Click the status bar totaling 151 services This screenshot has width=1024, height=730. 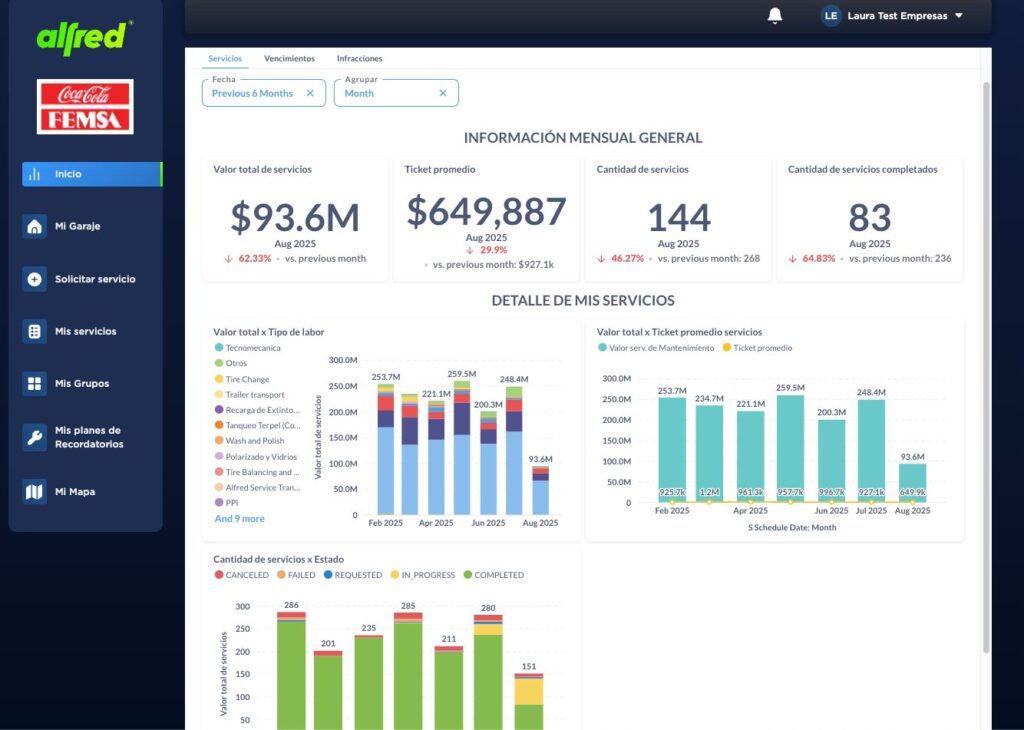click(x=529, y=702)
